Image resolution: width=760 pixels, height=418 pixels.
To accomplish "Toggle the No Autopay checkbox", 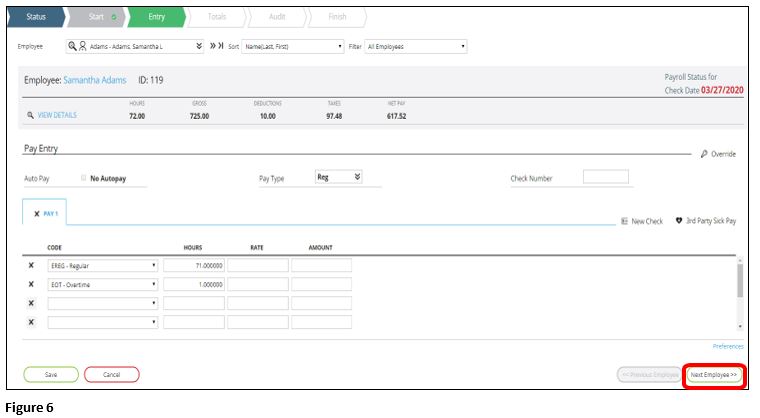I will coord(82,178).
